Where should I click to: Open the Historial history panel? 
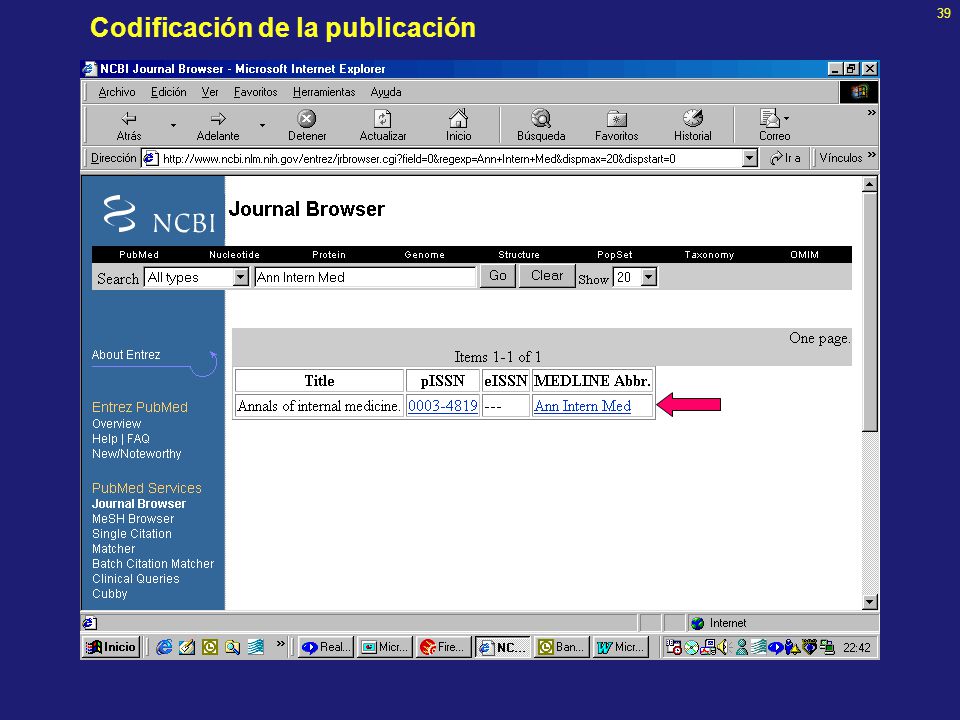(x=692, y=125)
